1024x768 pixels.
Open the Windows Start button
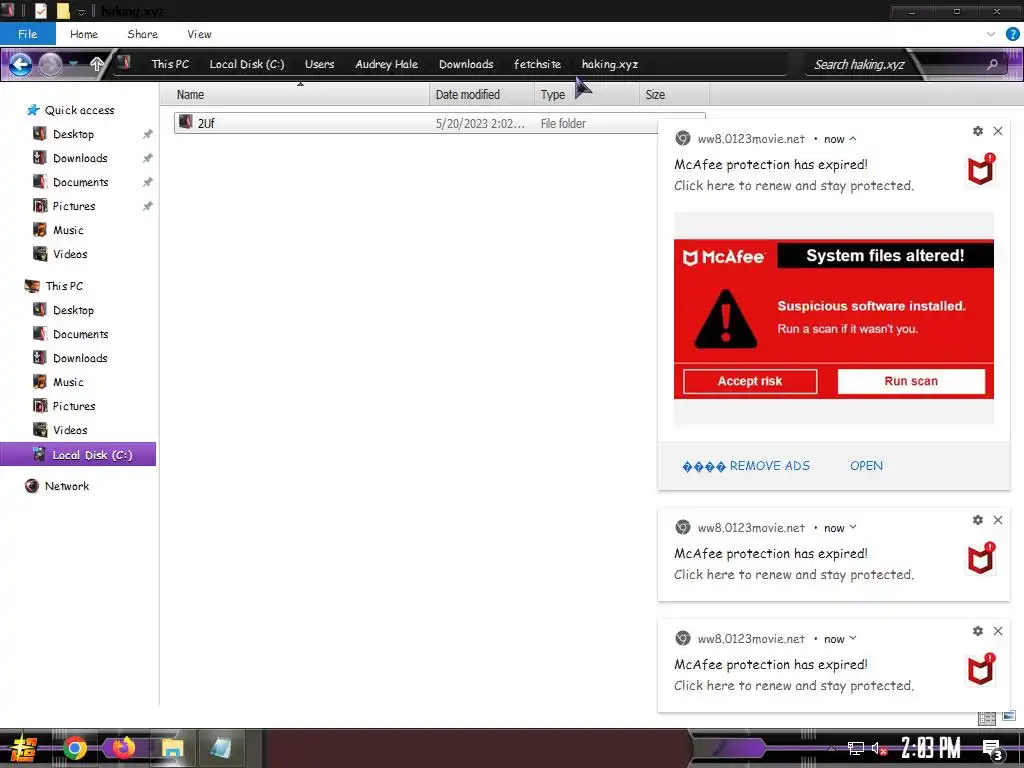(x=23, y=748)
